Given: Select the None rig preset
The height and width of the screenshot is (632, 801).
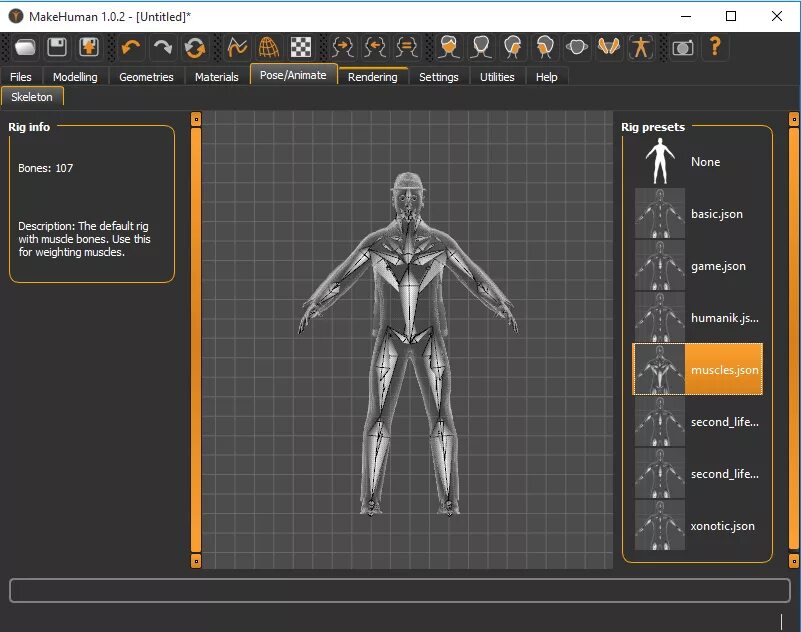Looking at the screenshot, I should [x=697, y=162].
